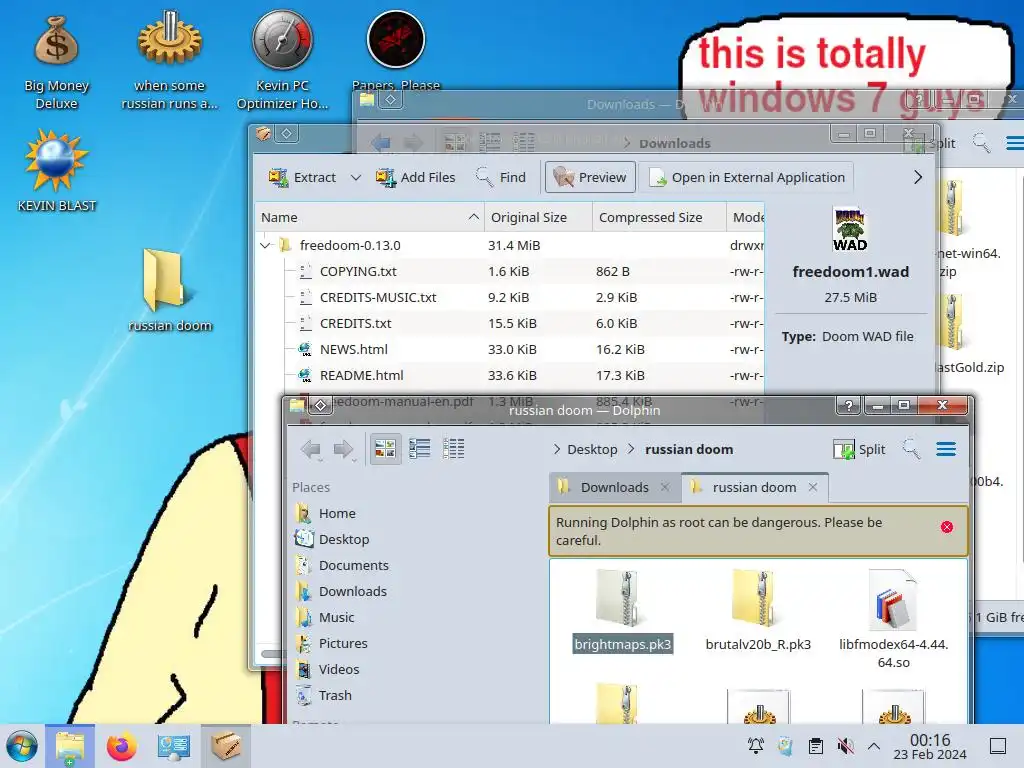This screenshot has width=1024, height=768.
Task: Select CREDITS.txt in archive
Action: click(x=355, y=323)
